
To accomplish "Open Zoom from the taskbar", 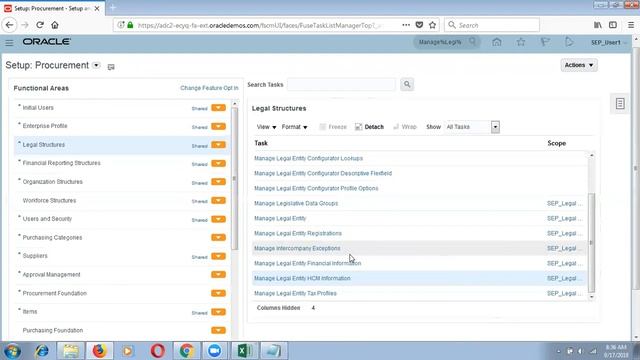I will pos(214,351).
